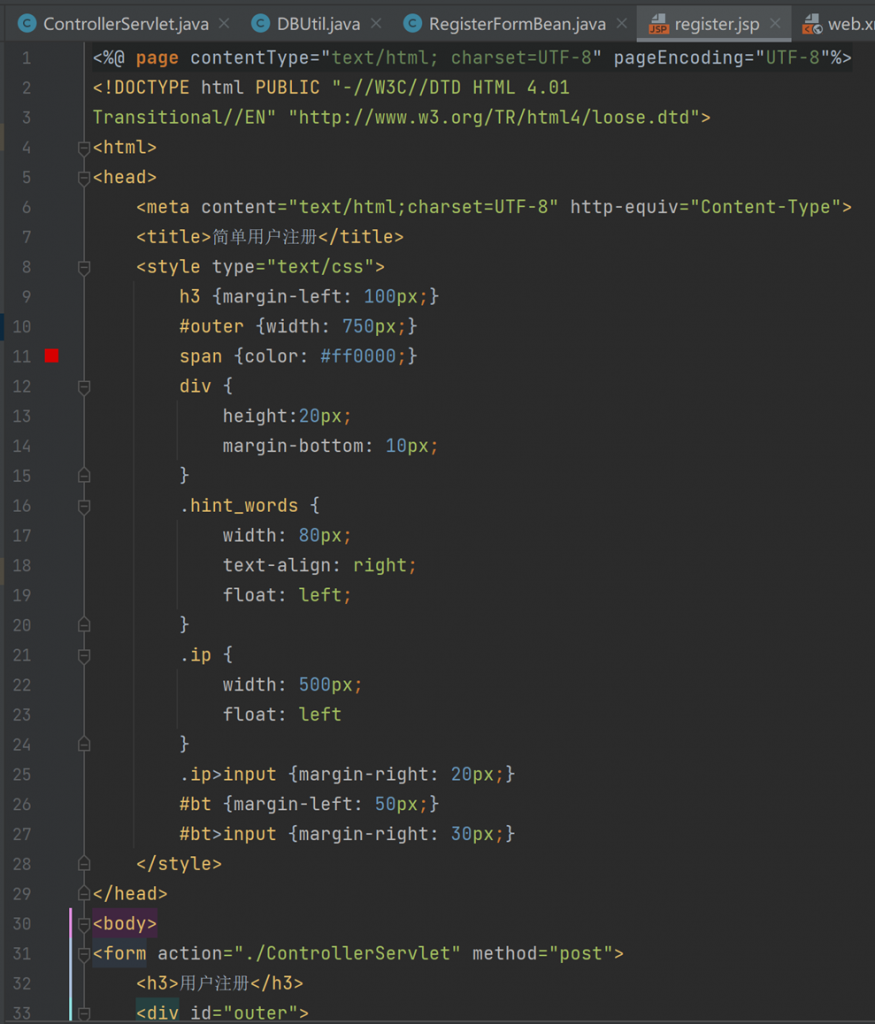Fold the div CSS rule on line 12
875x1024 pixels.
click(x=84, y=387)
